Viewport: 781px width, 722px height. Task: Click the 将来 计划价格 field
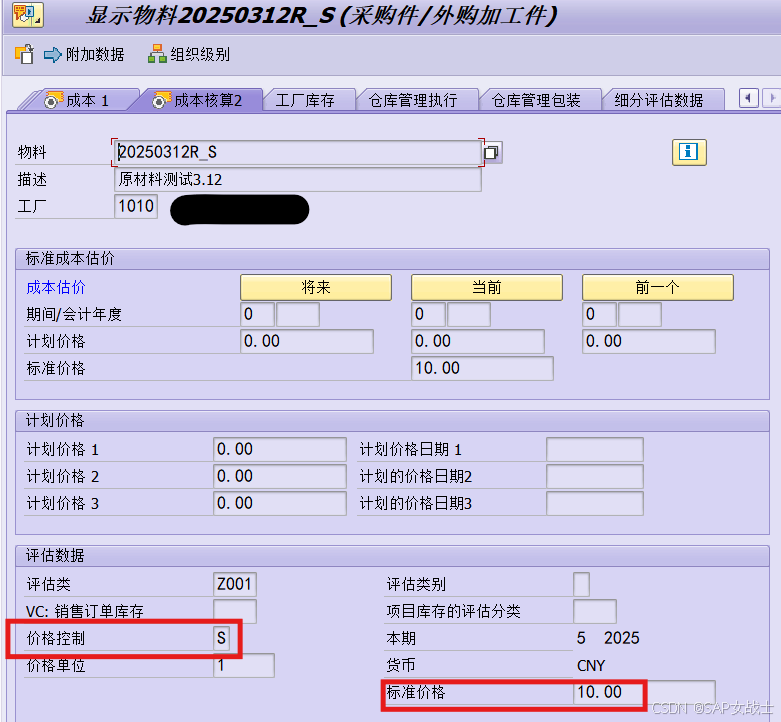tap(307, 341)
